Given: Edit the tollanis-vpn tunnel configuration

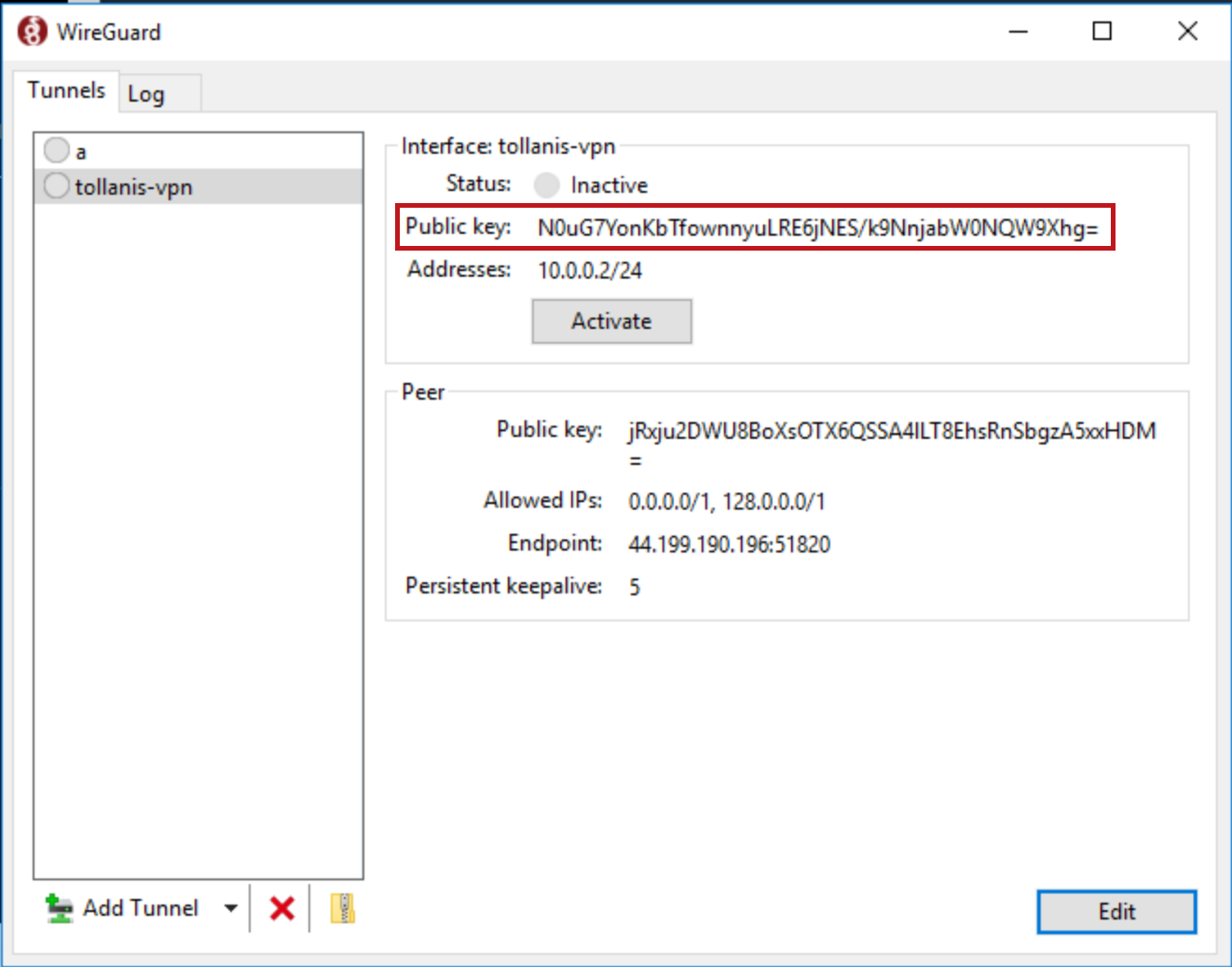Looking at the screenshot, I should (x=1116, y=912).
